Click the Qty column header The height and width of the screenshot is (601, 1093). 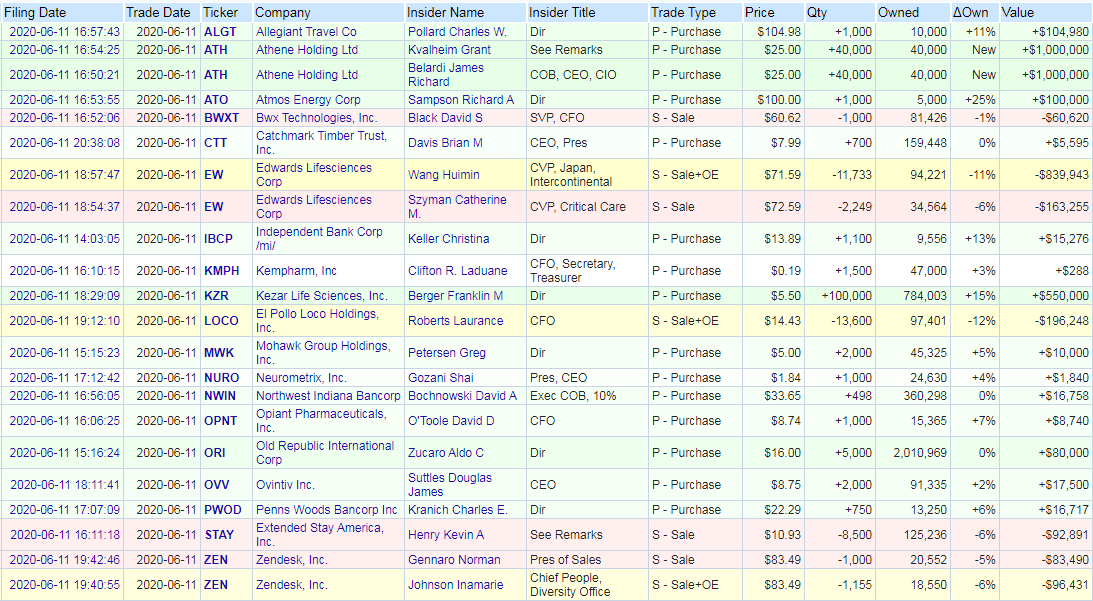click(x=817, y=13)
